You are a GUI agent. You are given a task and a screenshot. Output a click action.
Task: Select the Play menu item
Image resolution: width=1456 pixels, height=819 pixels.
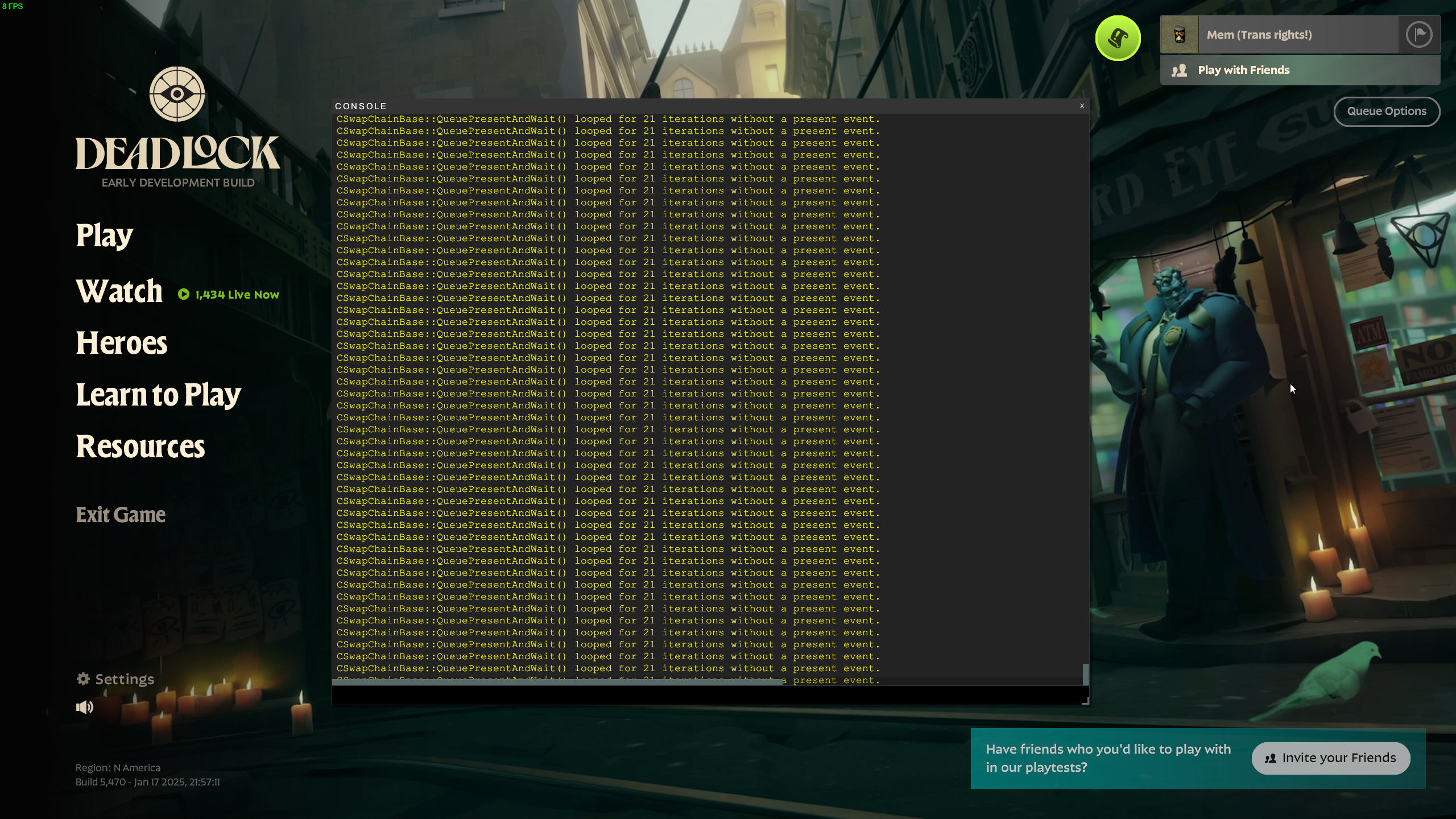coord(105,235)
